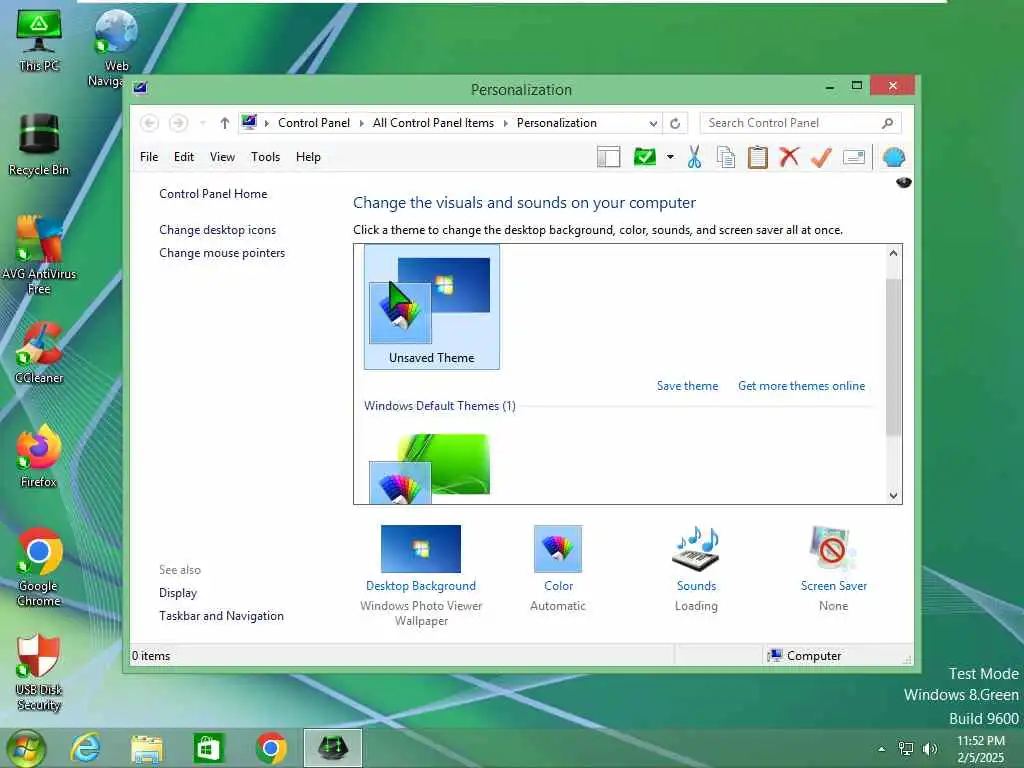Click the Properties card toolbar icon

(854, 157)
